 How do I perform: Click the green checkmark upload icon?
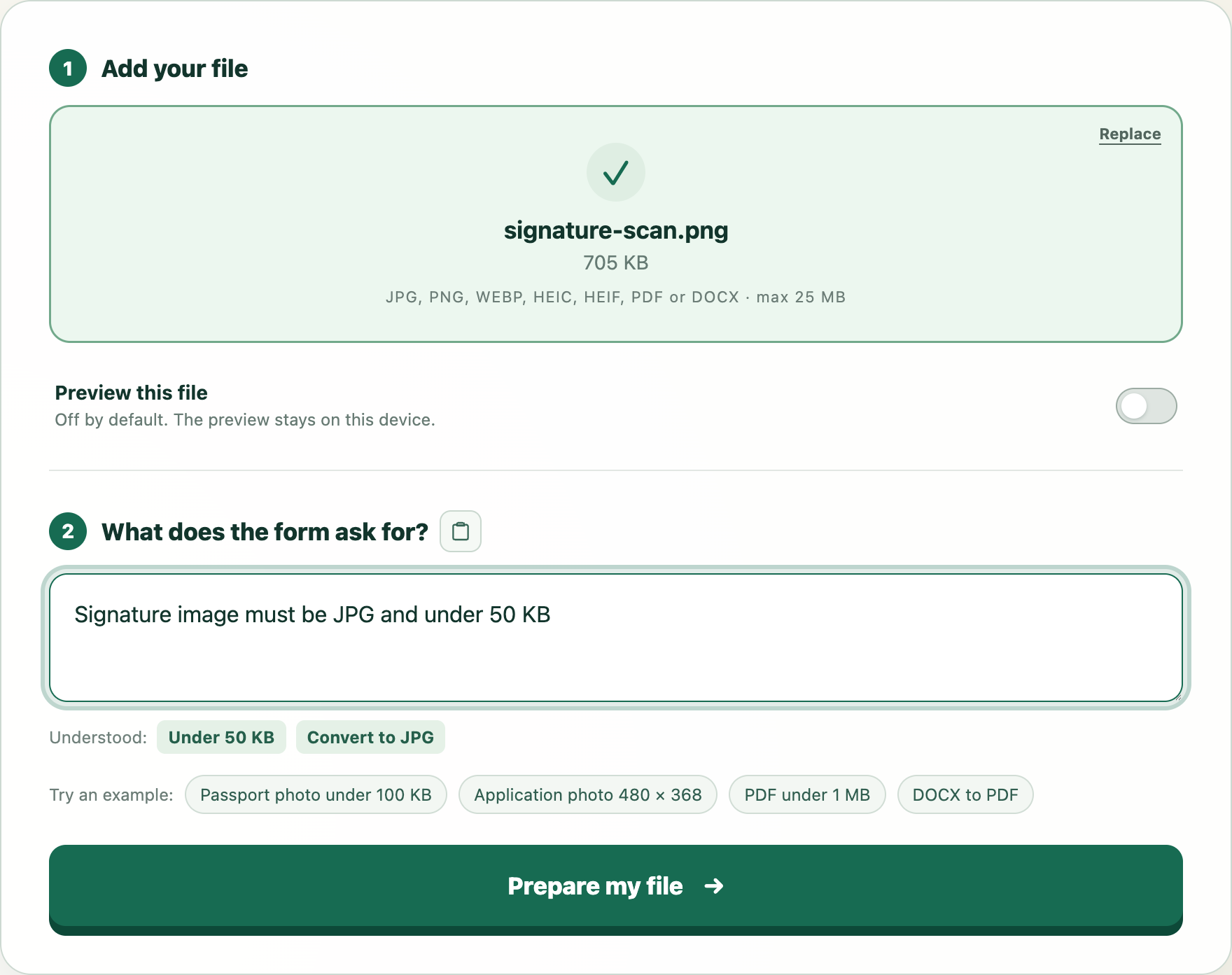coord(616,172)
